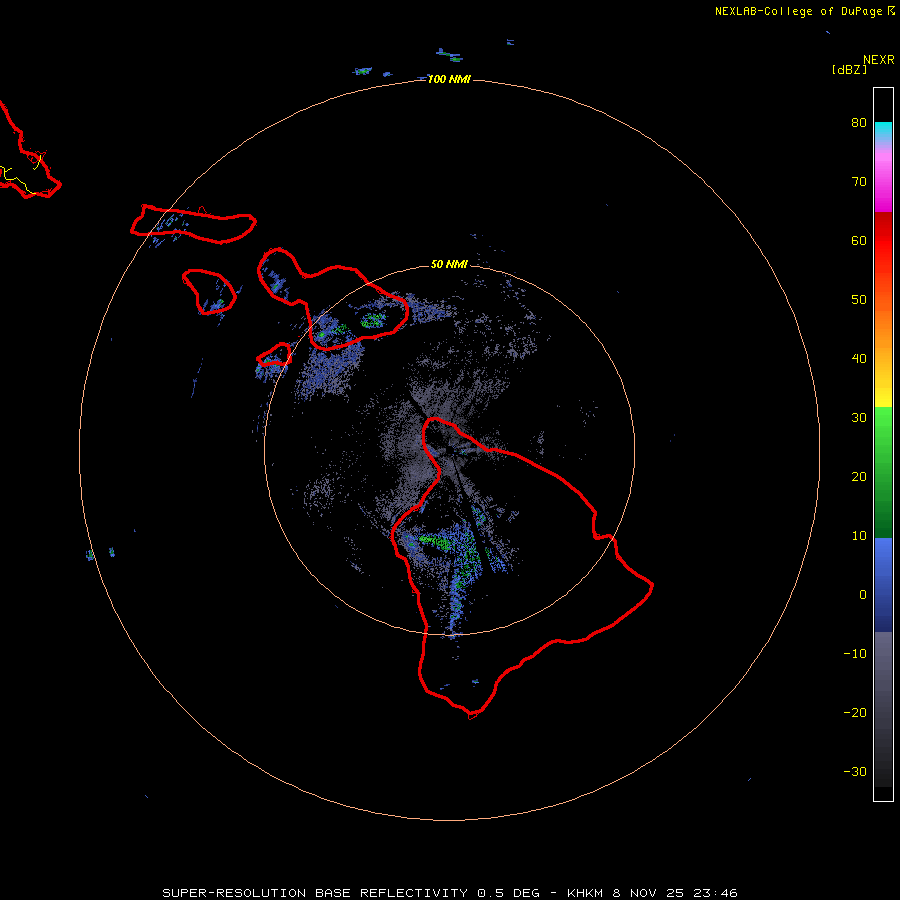Click the -30 value on the dBZ scale

855,771
